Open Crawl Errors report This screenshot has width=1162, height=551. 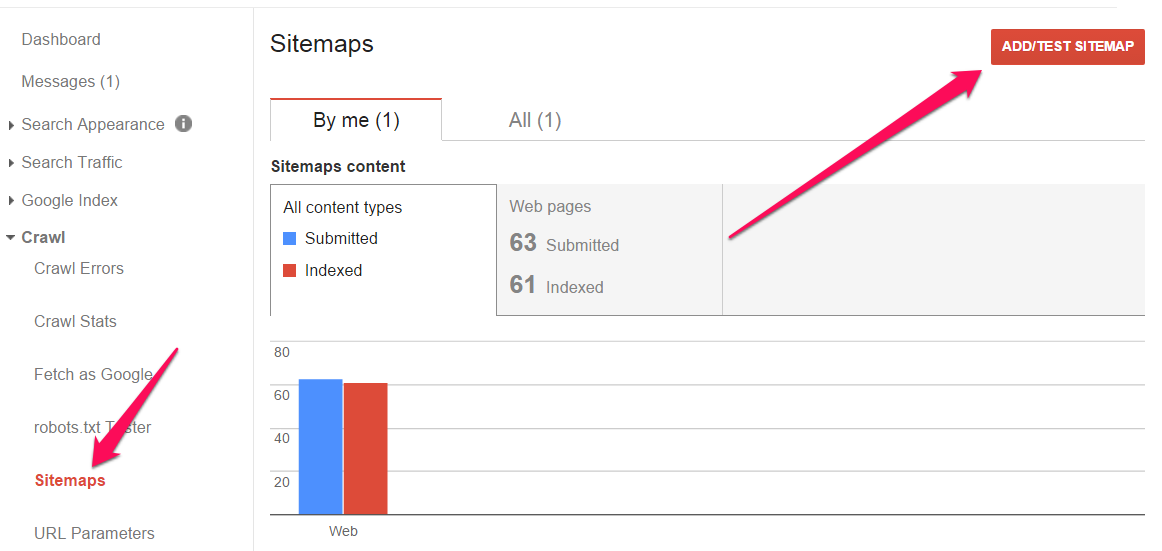[79, 268]
